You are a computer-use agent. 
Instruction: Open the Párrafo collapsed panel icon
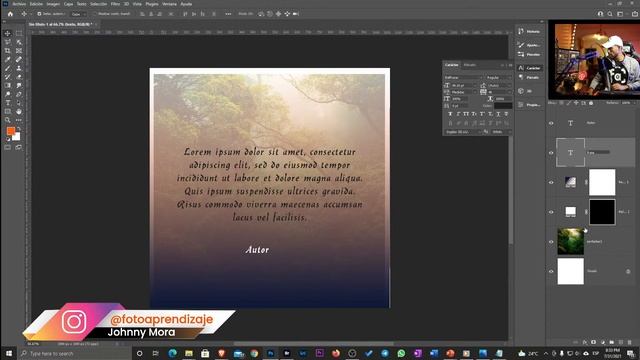coord(529,77)
